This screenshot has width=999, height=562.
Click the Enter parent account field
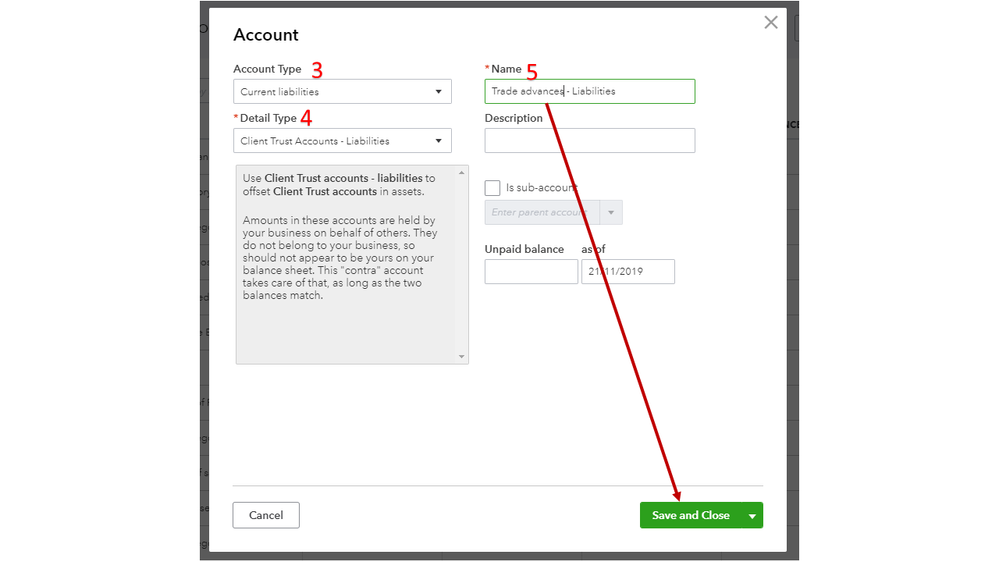541,213
